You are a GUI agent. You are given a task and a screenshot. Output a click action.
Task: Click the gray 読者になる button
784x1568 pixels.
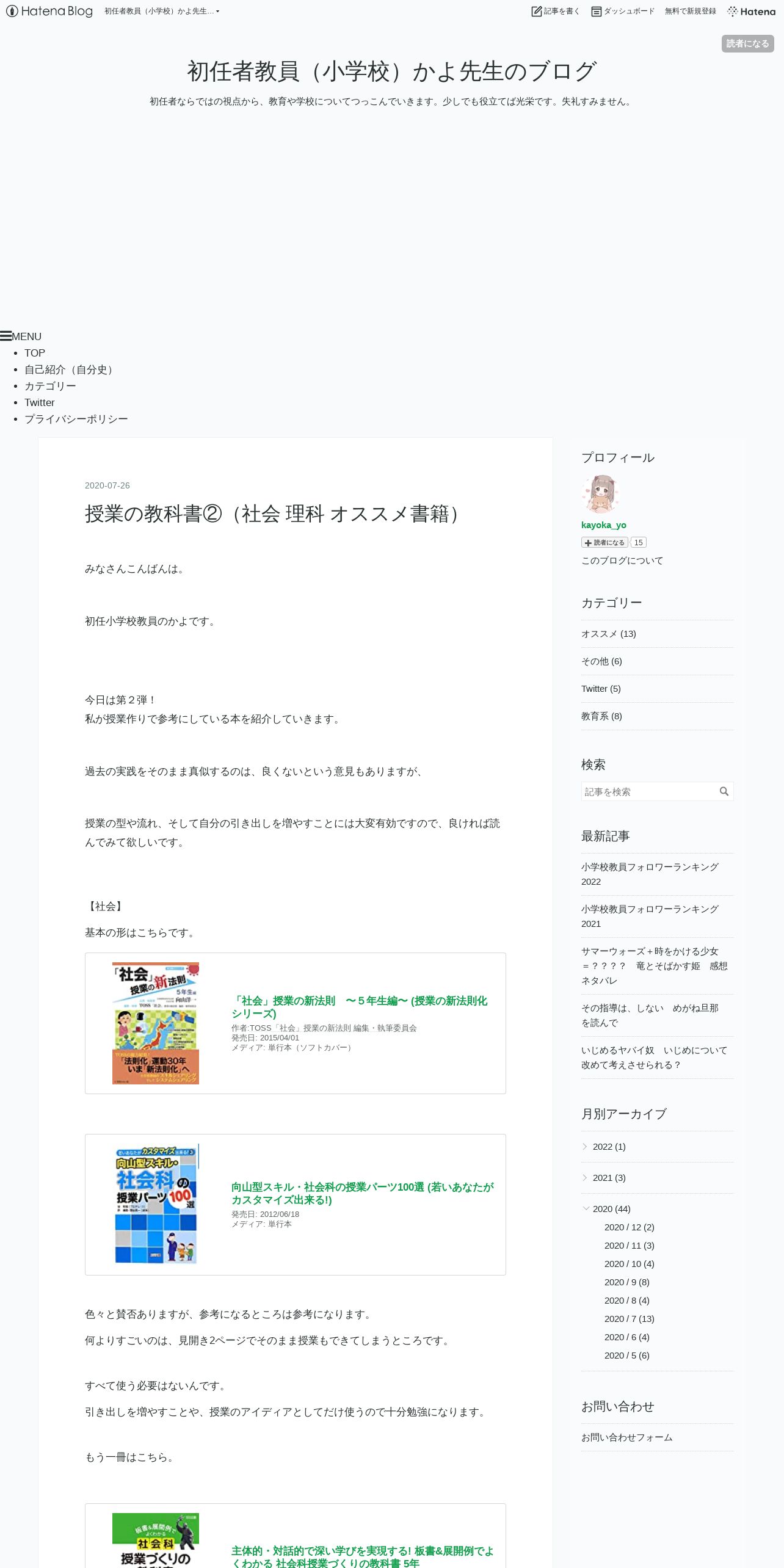pyautogui.click(x=747, y=43)
